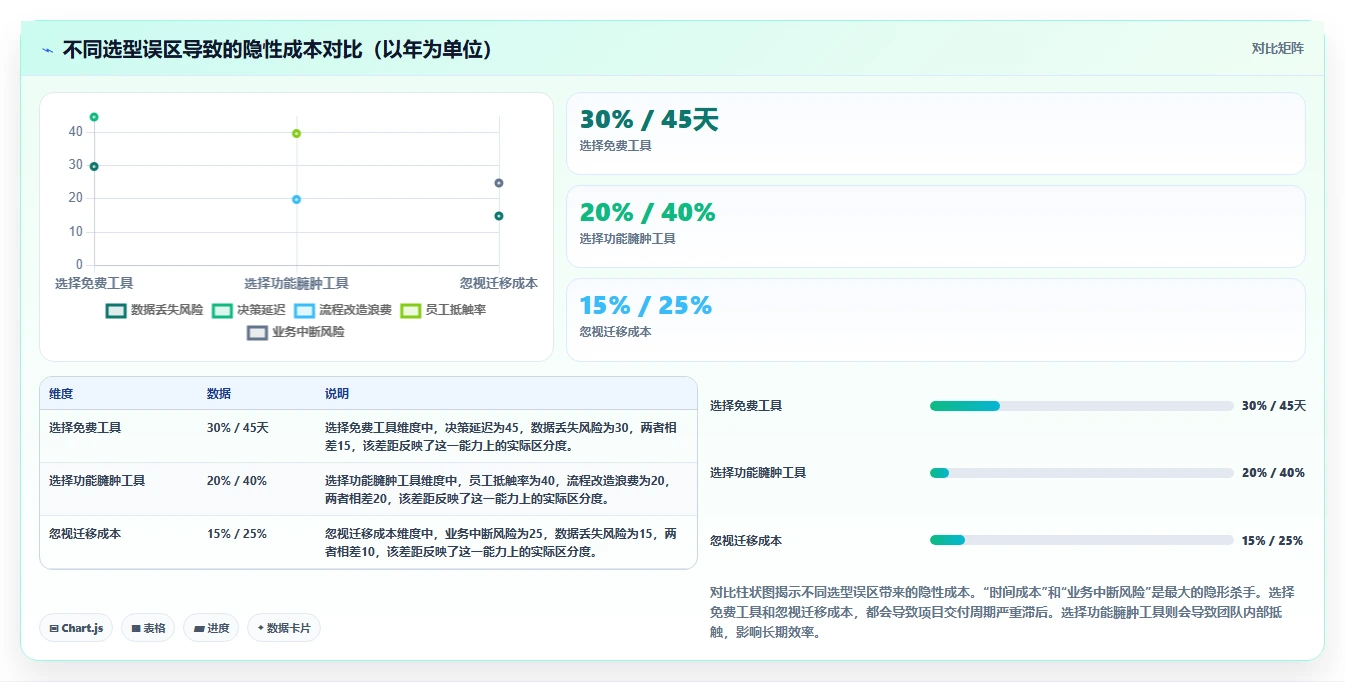Screen dimensions: 1345x682
Task: Select table cell 忽视迁移成本
Action: click(x=85, y=533)
